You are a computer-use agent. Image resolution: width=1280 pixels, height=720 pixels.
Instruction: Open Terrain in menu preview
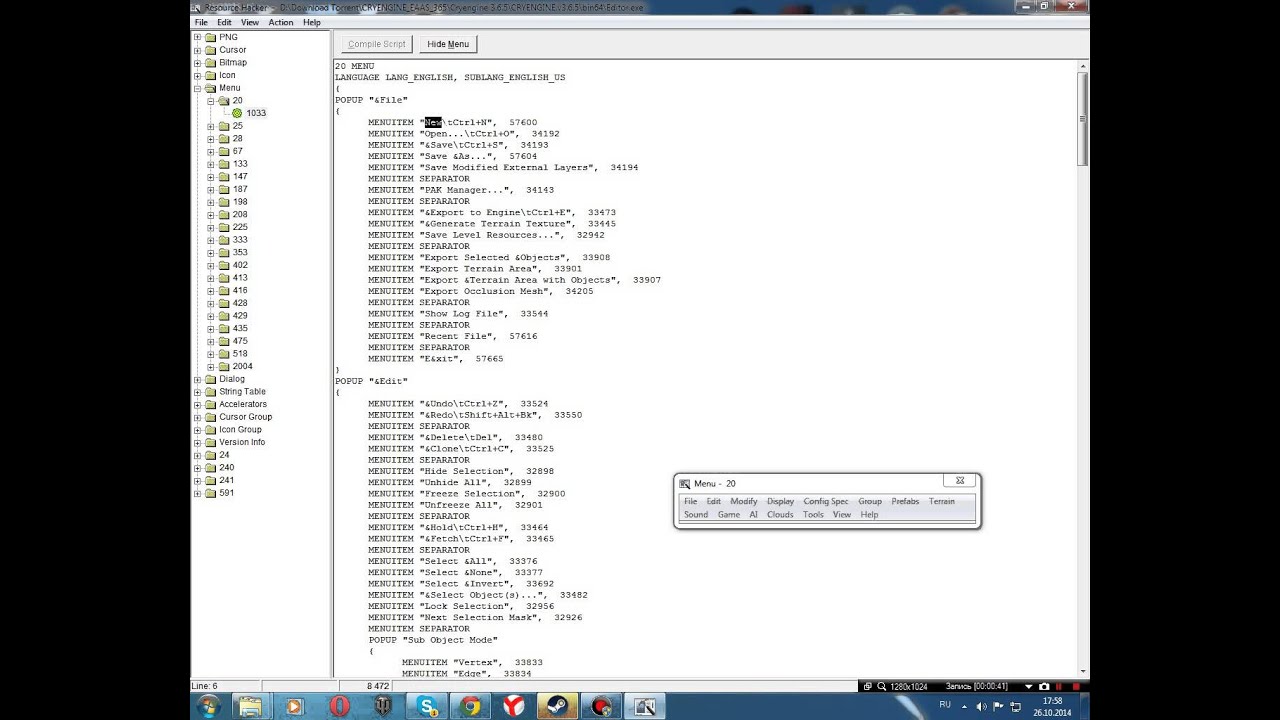(942, 501)
